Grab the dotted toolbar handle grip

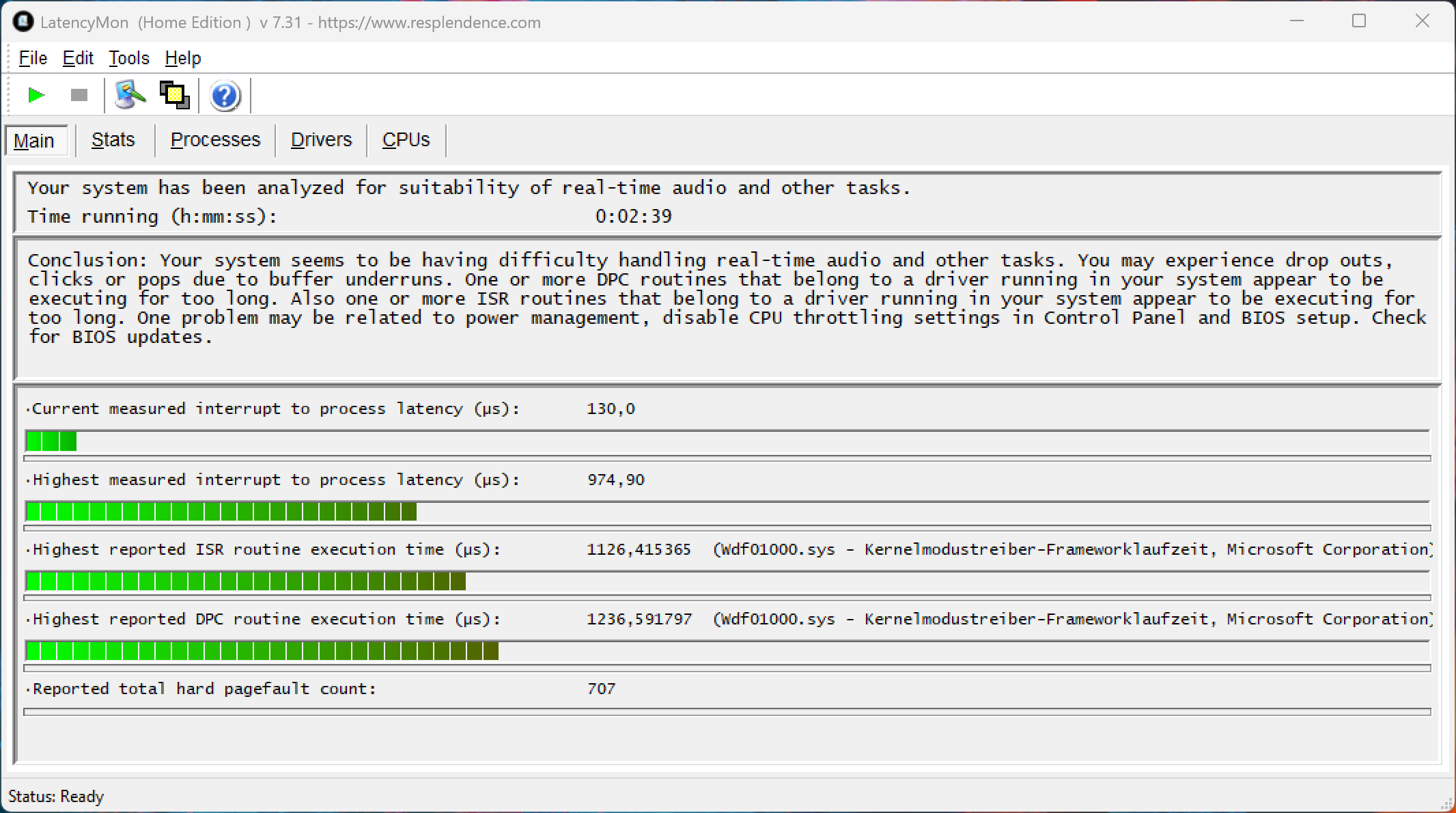(10, 95)
